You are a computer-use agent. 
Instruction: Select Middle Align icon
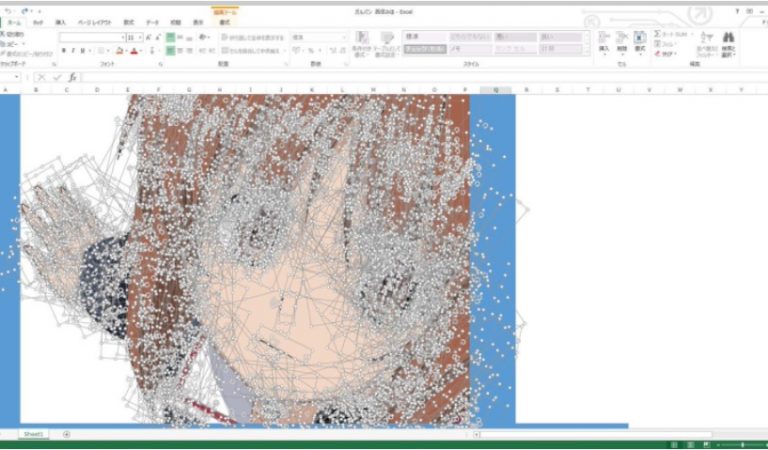pyautogui.click(x=180, y=37)
